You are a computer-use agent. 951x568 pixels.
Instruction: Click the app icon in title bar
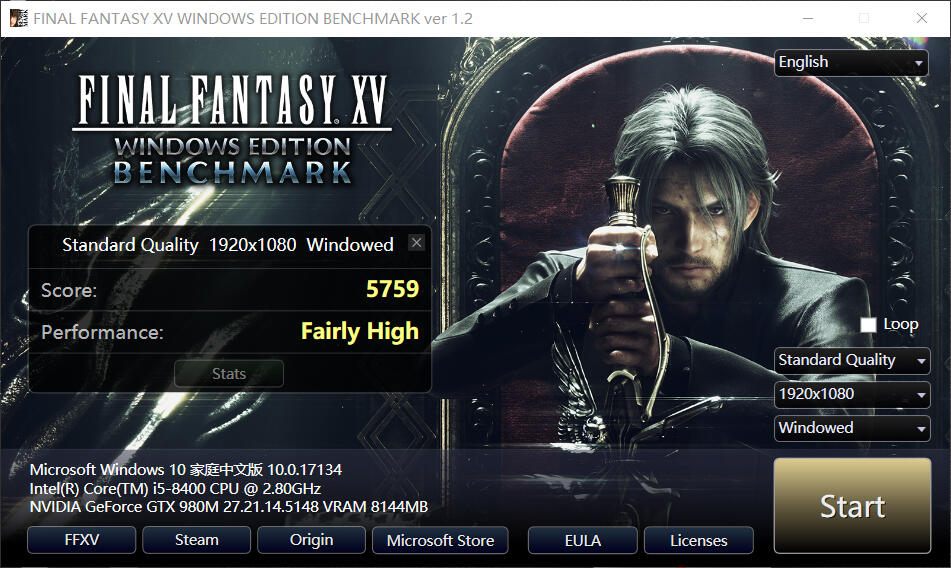(19, 18)
